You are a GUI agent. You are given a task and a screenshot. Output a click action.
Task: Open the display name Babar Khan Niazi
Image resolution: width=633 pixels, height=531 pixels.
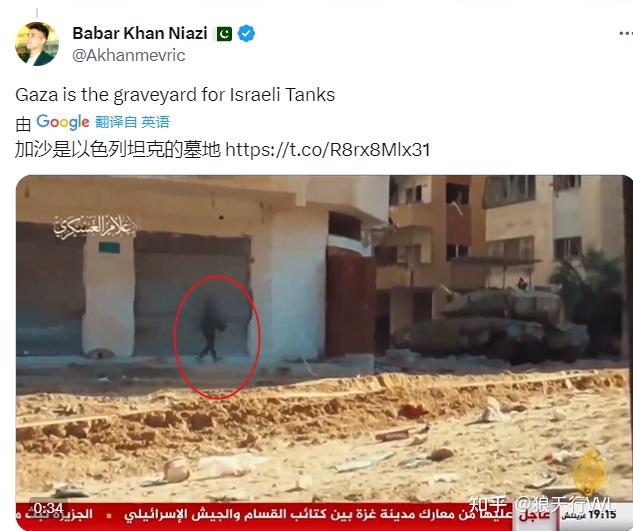(140, 34)
